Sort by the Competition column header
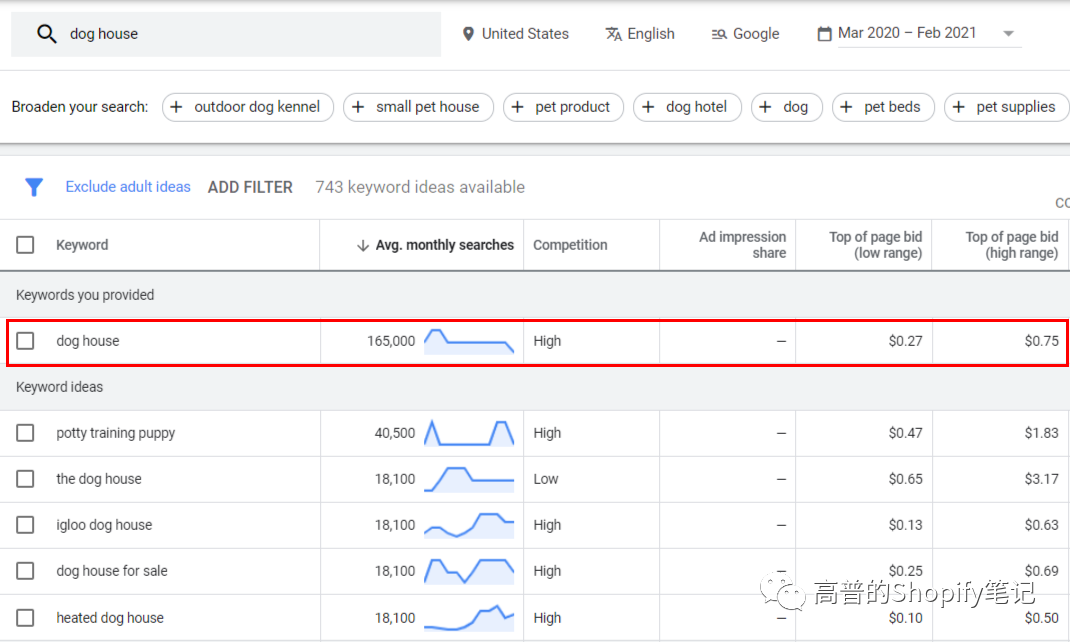The width and height of the screenshot is (1070, 642). click(570, 245)
